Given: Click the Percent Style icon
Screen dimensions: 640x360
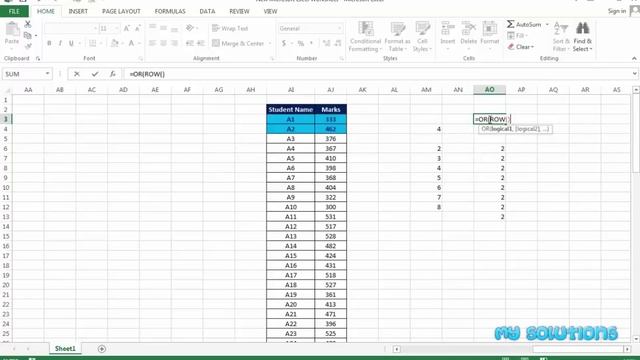Looking at the screenshot, I should click(301, 43).
